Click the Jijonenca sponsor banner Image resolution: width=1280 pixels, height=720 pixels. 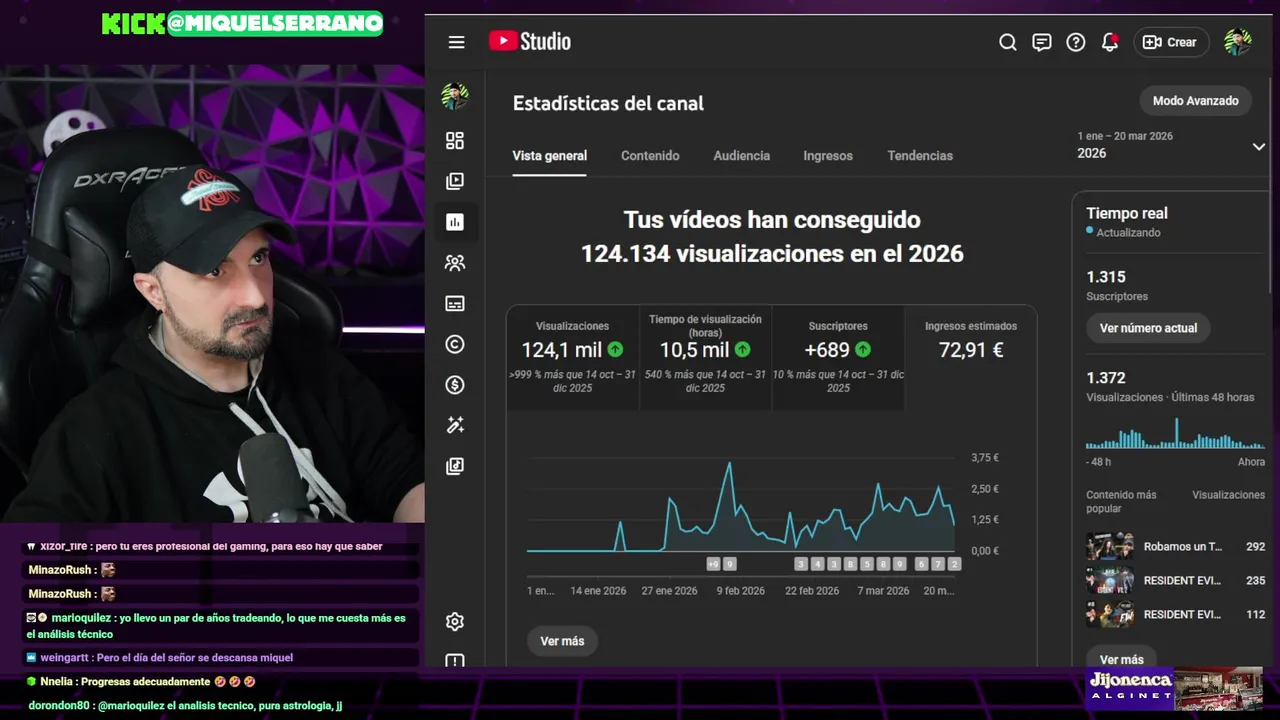(1175, 689)
